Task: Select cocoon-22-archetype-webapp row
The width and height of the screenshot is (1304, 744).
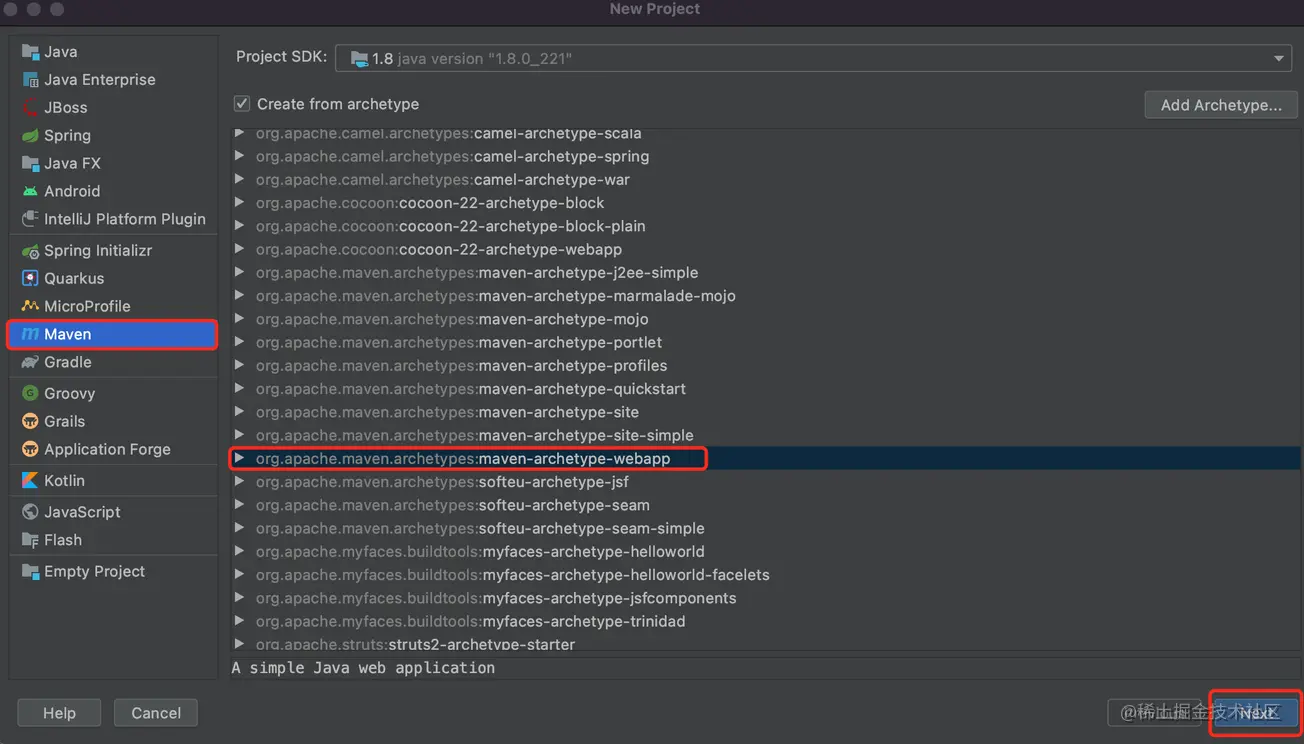Action: (x=766, y=249)
